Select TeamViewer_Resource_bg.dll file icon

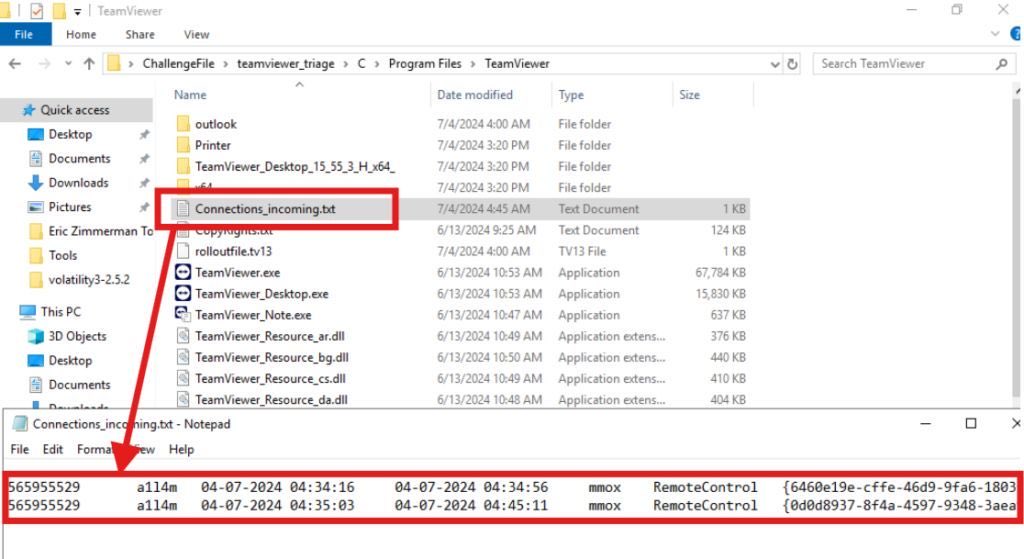183,357
